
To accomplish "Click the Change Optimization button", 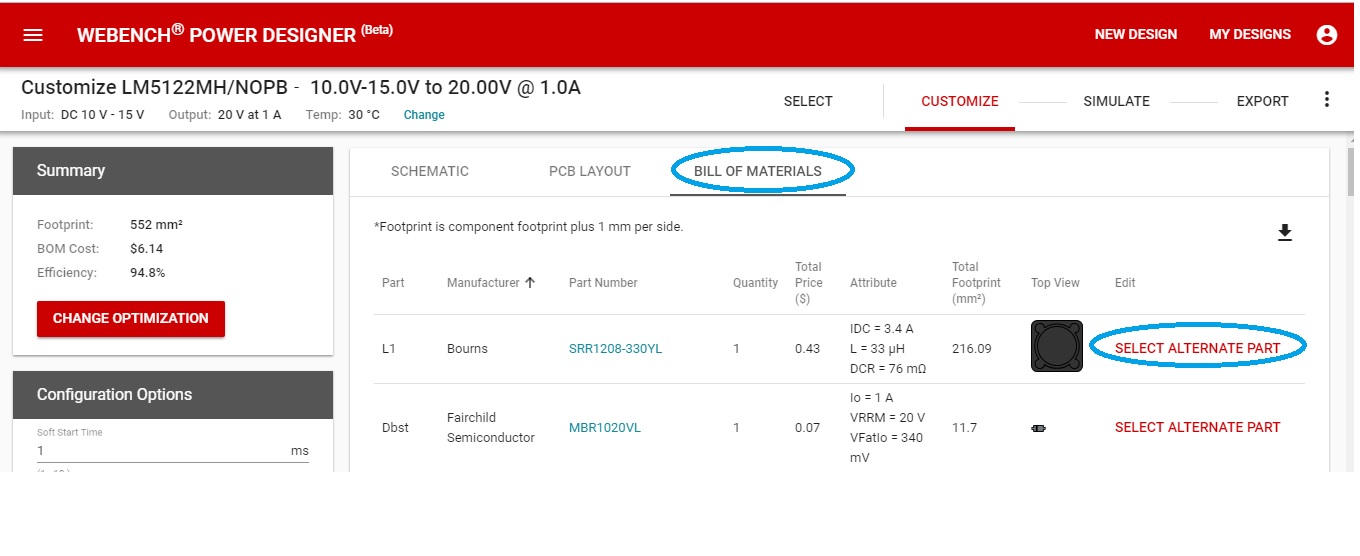I will 131,319.
